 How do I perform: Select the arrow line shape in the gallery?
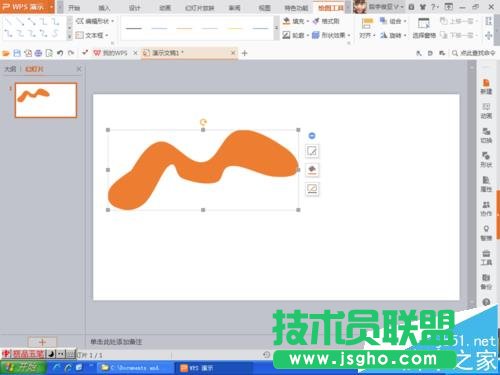click(x=20, y=22)
